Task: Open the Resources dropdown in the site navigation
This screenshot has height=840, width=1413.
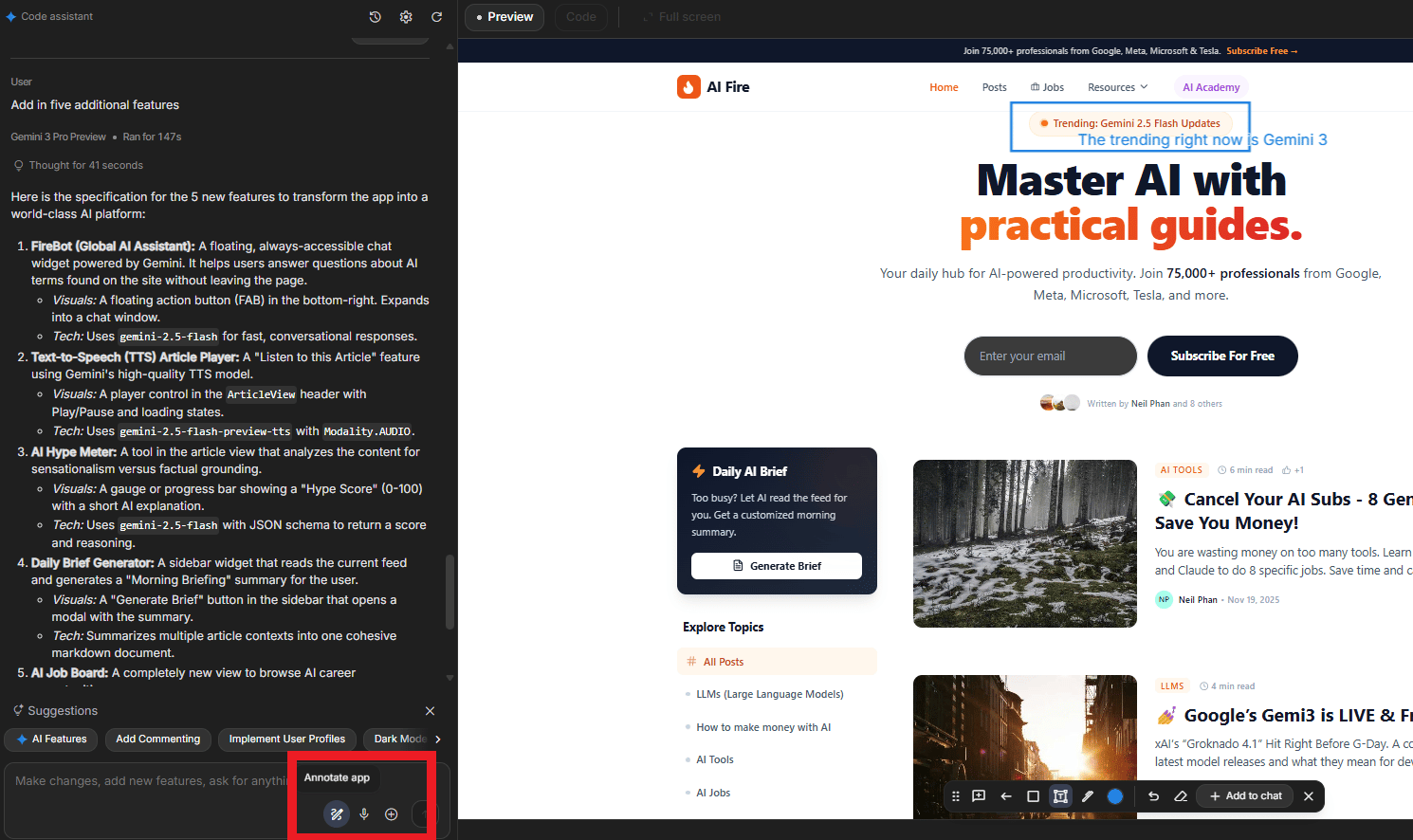Action: pyautogui.click(x=1117, y=86)
